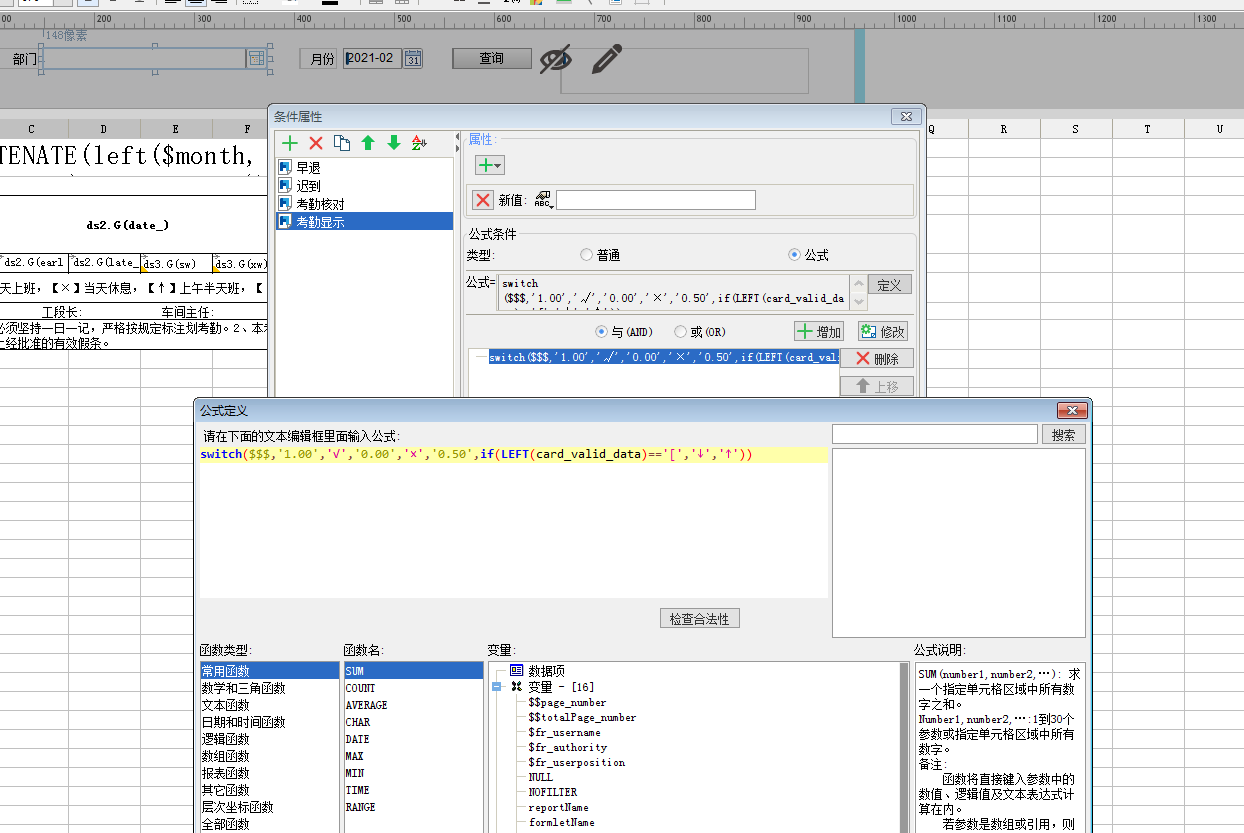
Task: Copy the selected condition entry
Action: 342,143
